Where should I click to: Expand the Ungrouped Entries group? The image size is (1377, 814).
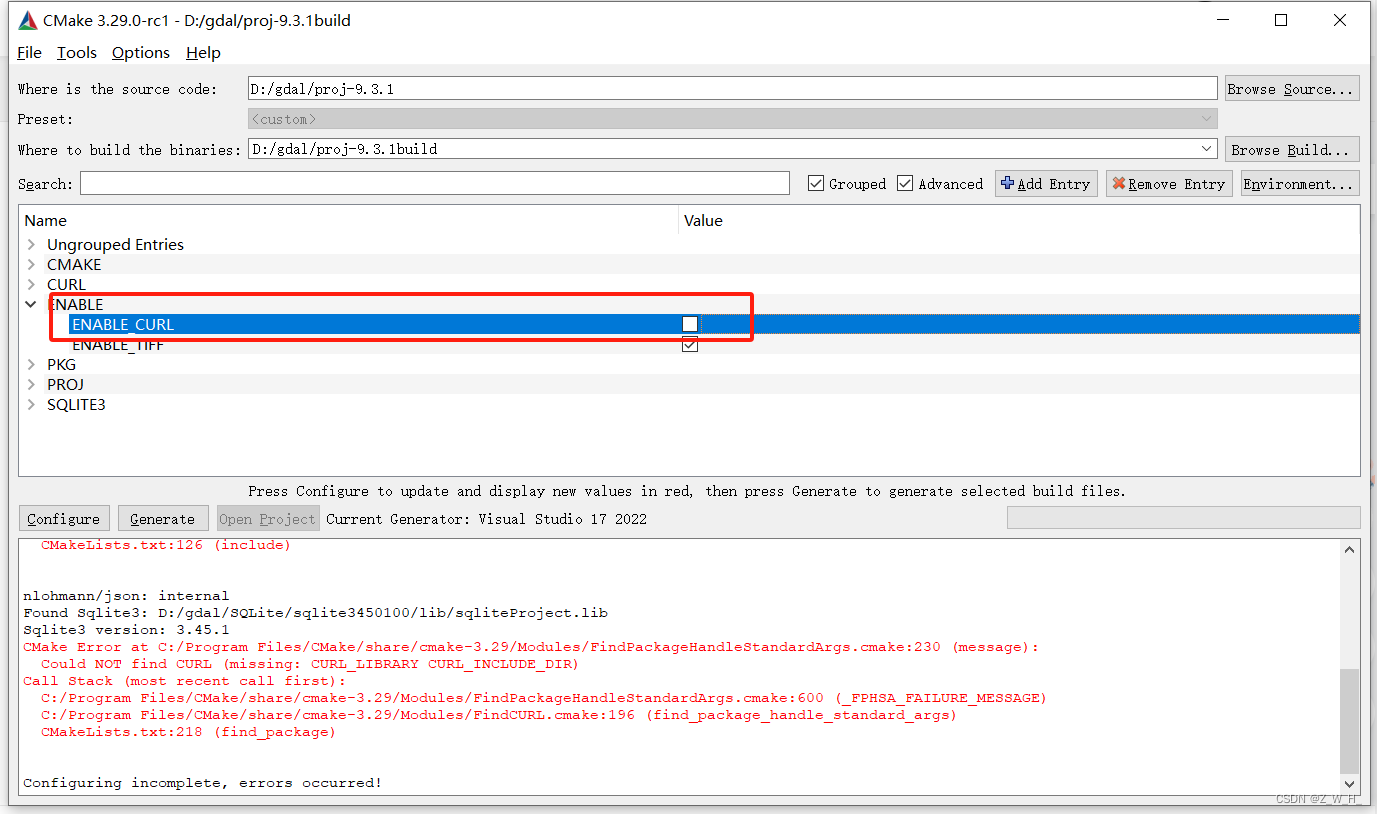coord(31,245)
